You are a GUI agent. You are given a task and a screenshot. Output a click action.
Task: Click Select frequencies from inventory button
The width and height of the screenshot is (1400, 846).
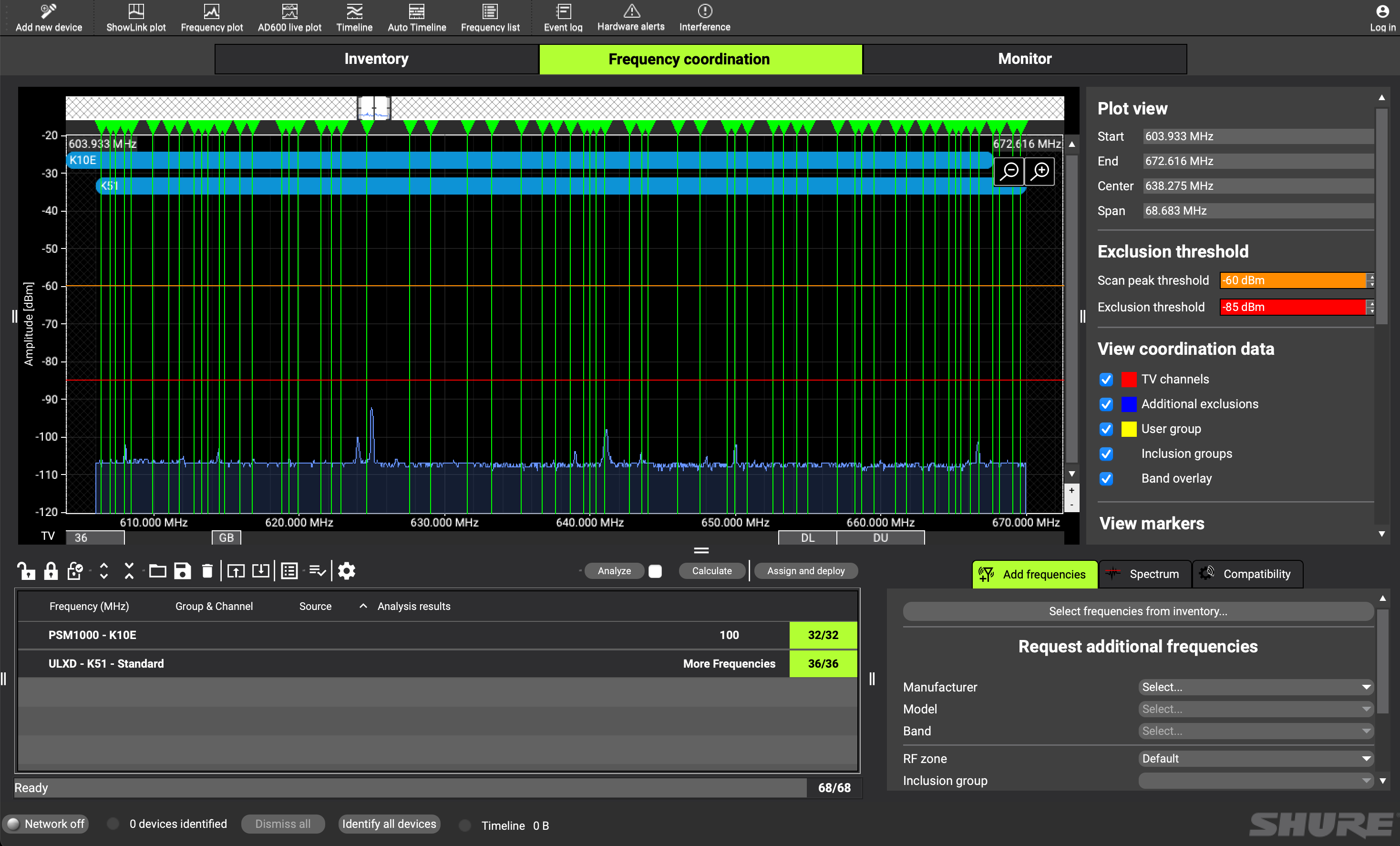[1138, 611]
